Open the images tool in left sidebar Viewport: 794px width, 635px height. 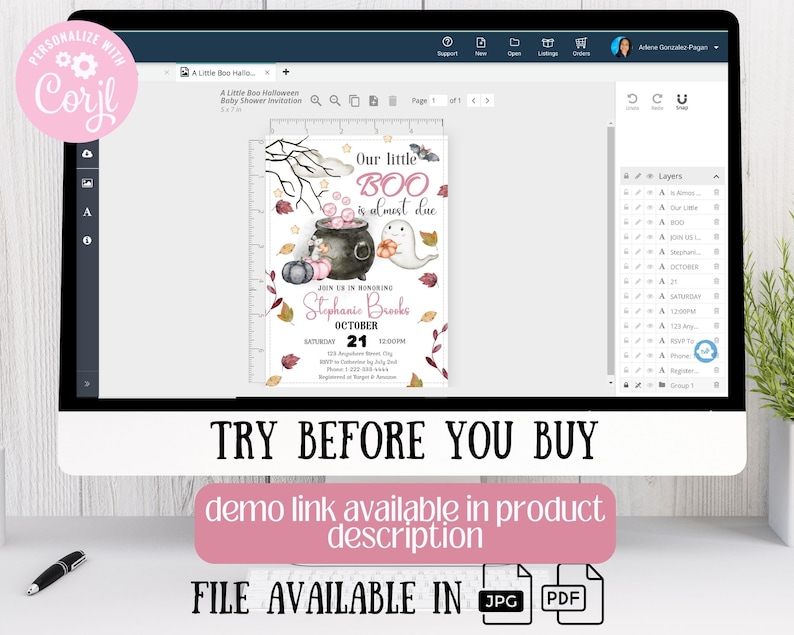click(87, 183)
